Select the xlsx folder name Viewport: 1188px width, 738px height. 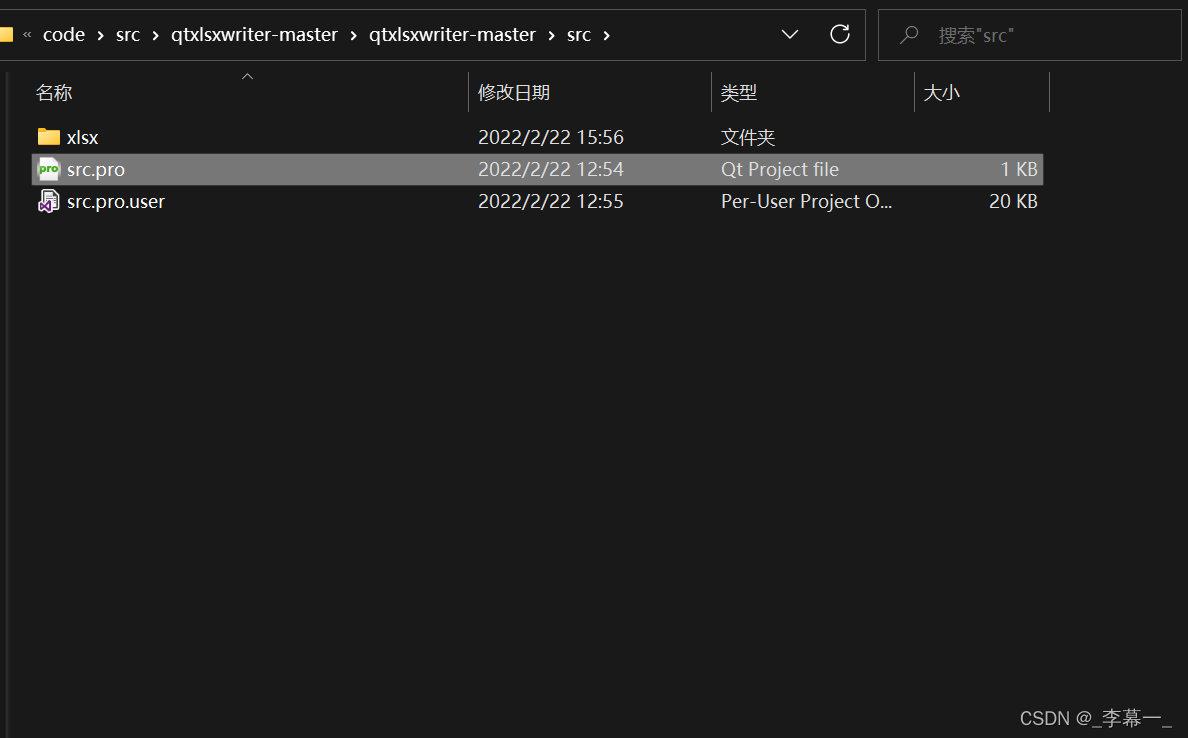point(83,137)
